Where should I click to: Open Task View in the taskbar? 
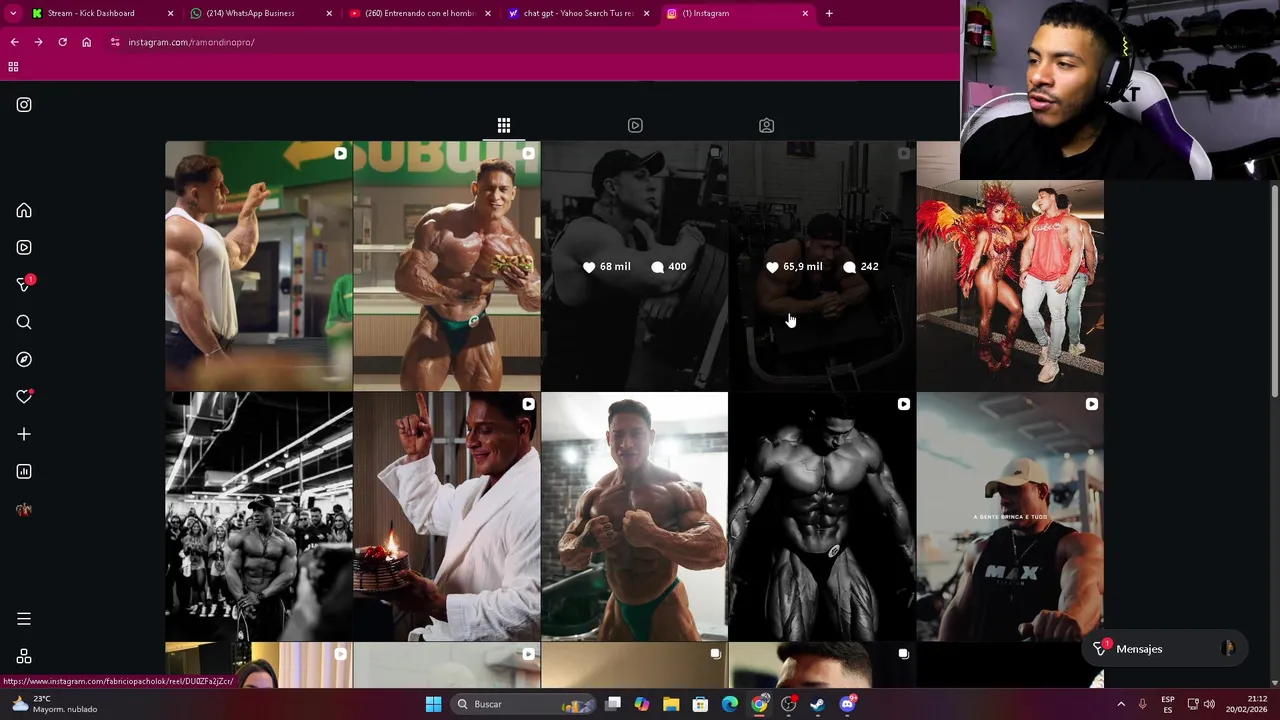pos(613,704)
